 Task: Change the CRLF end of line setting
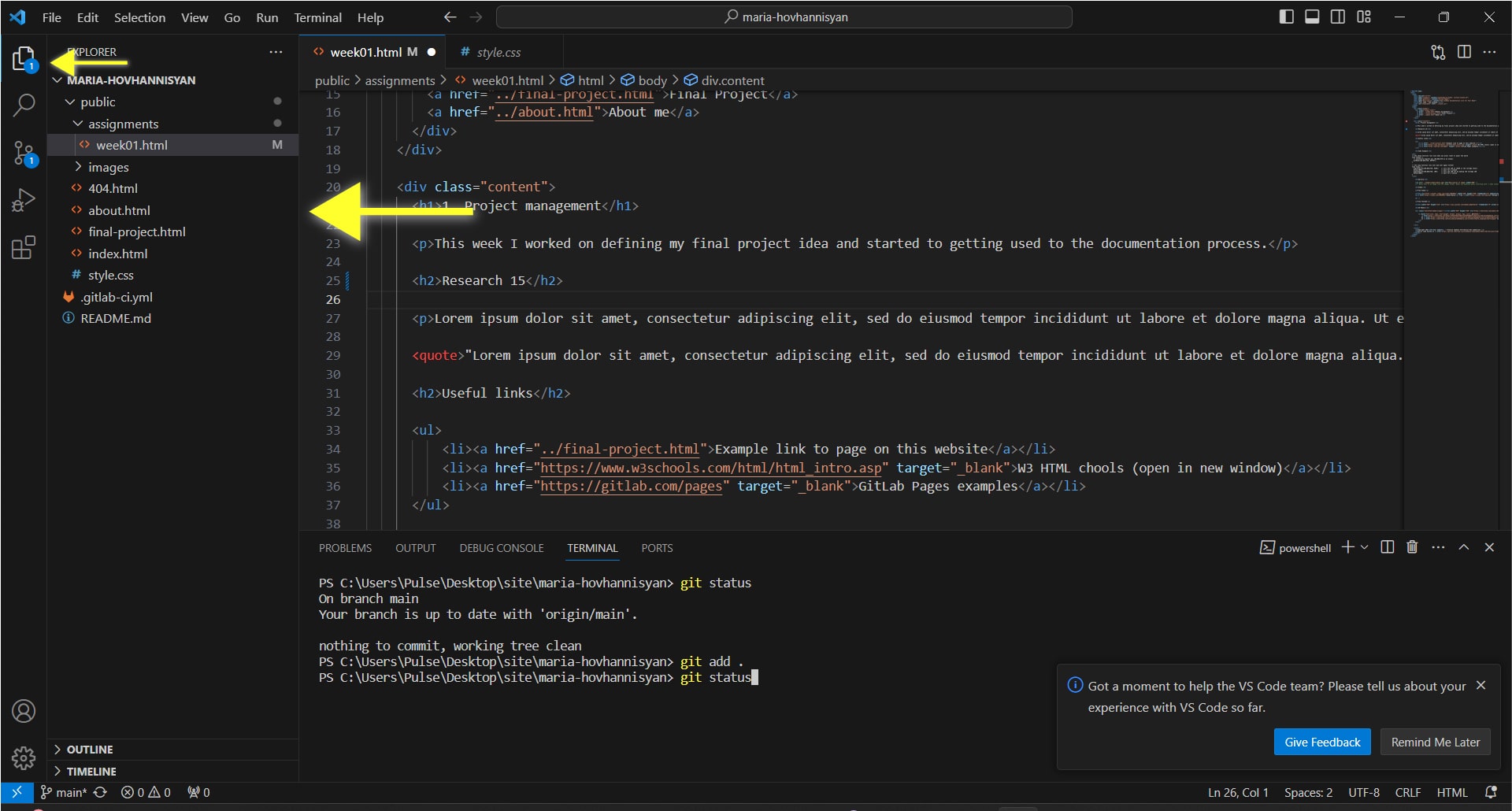[x=1407, y=792]
